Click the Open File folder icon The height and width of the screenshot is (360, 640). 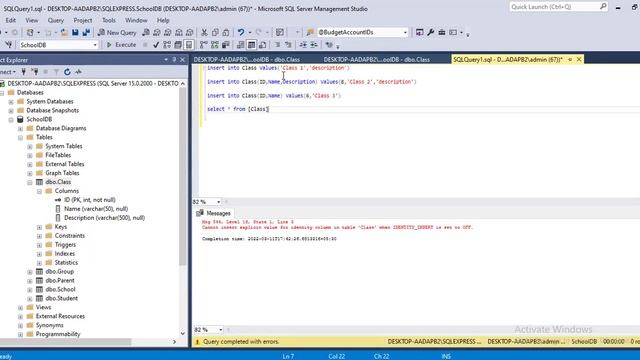point(64,32)
